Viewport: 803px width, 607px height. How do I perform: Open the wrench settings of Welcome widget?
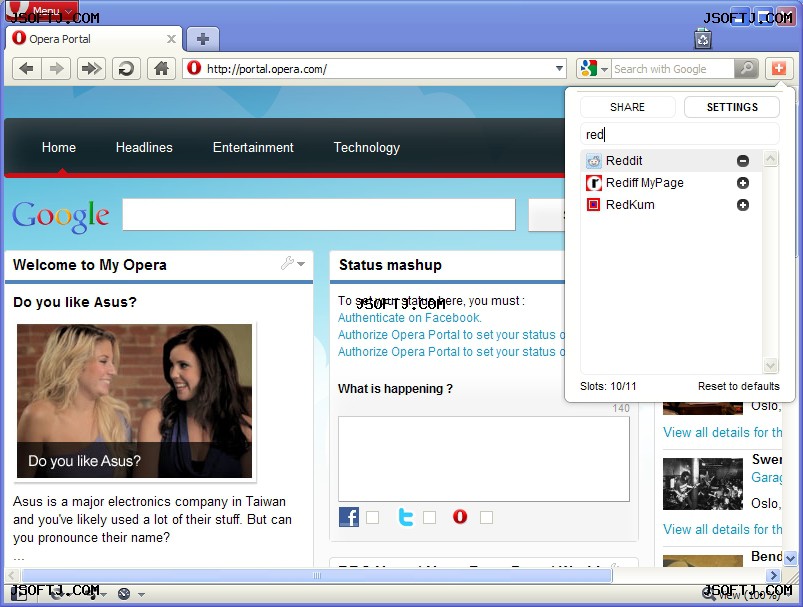[287, 263]
